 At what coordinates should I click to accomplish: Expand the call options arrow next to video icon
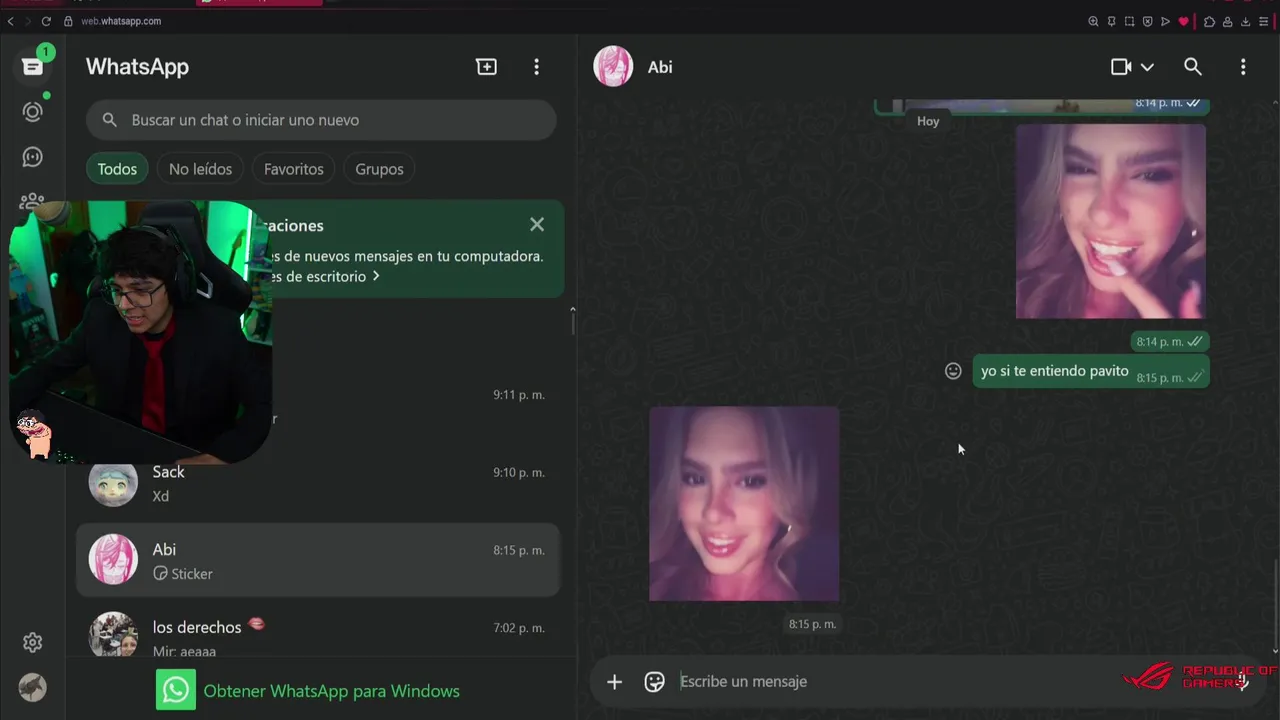pyautogui.click(x=1147, y=67)
